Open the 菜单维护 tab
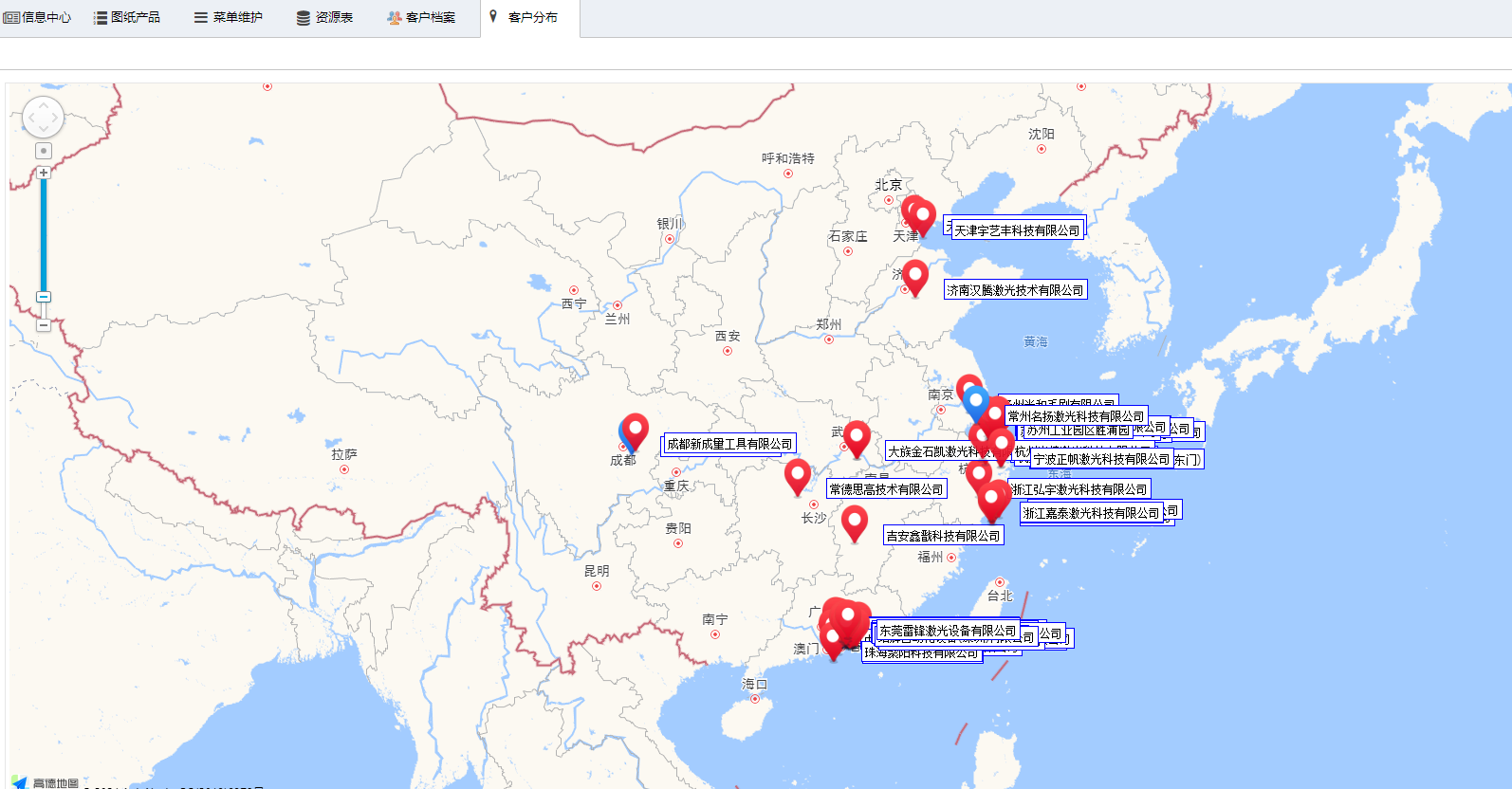The height and width of the screenshot is (789, 1512). click(x=229, y=17)
